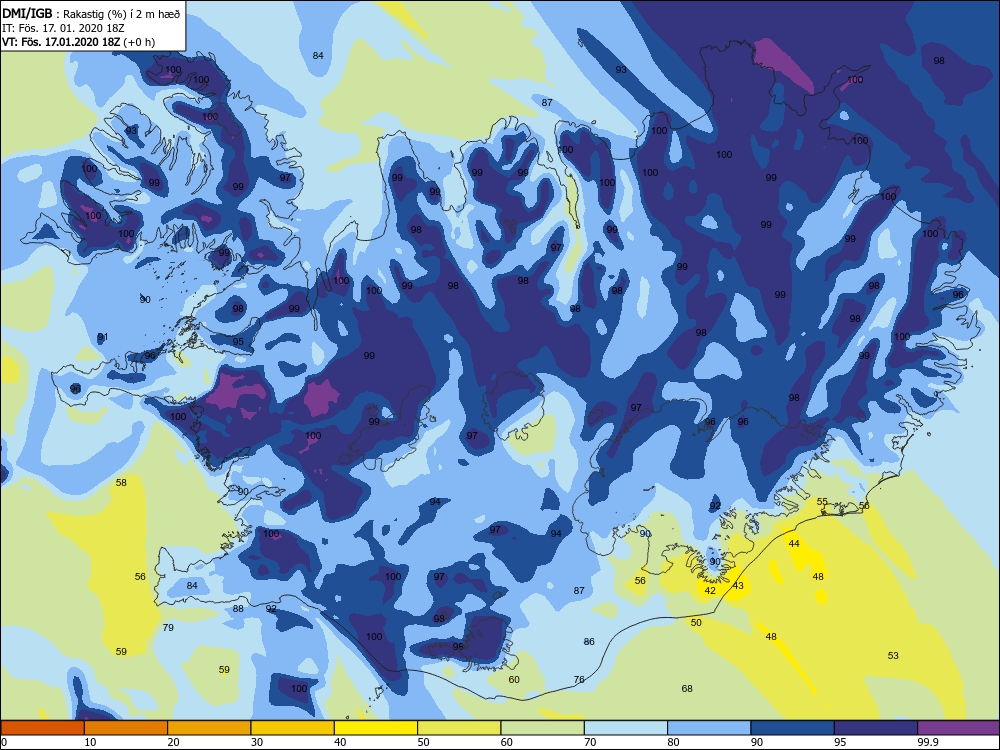Pick the map humidity value 43
The image size is (1000, 750).
tap(738, 585)
